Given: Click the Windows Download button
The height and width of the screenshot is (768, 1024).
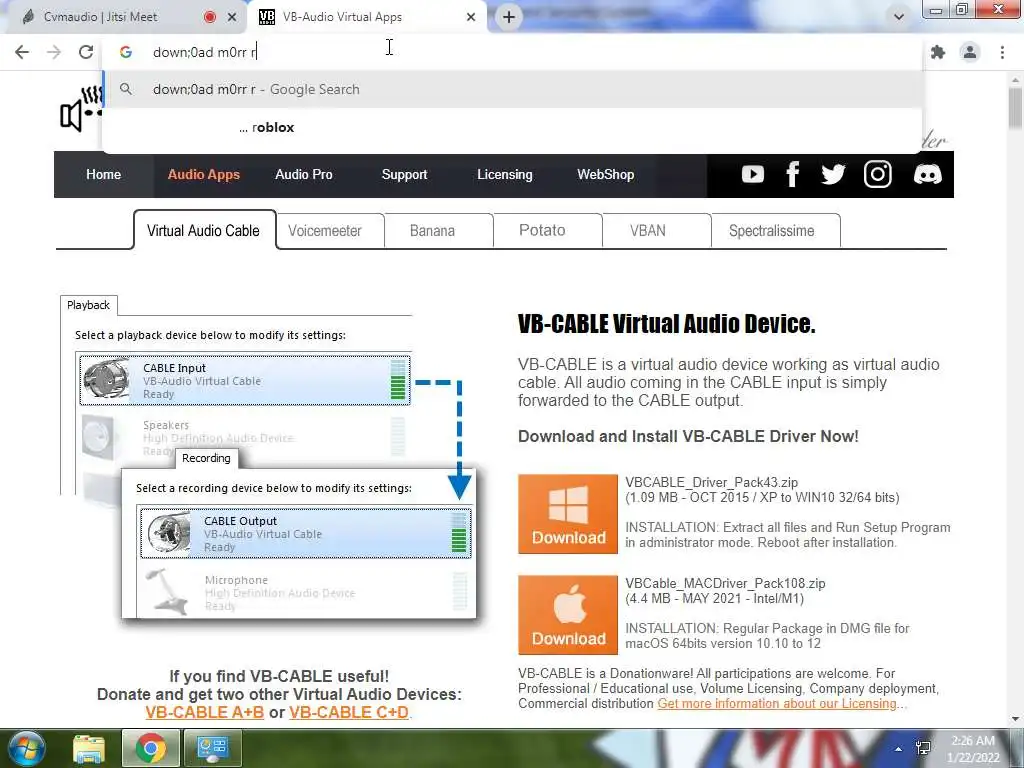Looking at the screenshot, I should click(x=568, y=514).
